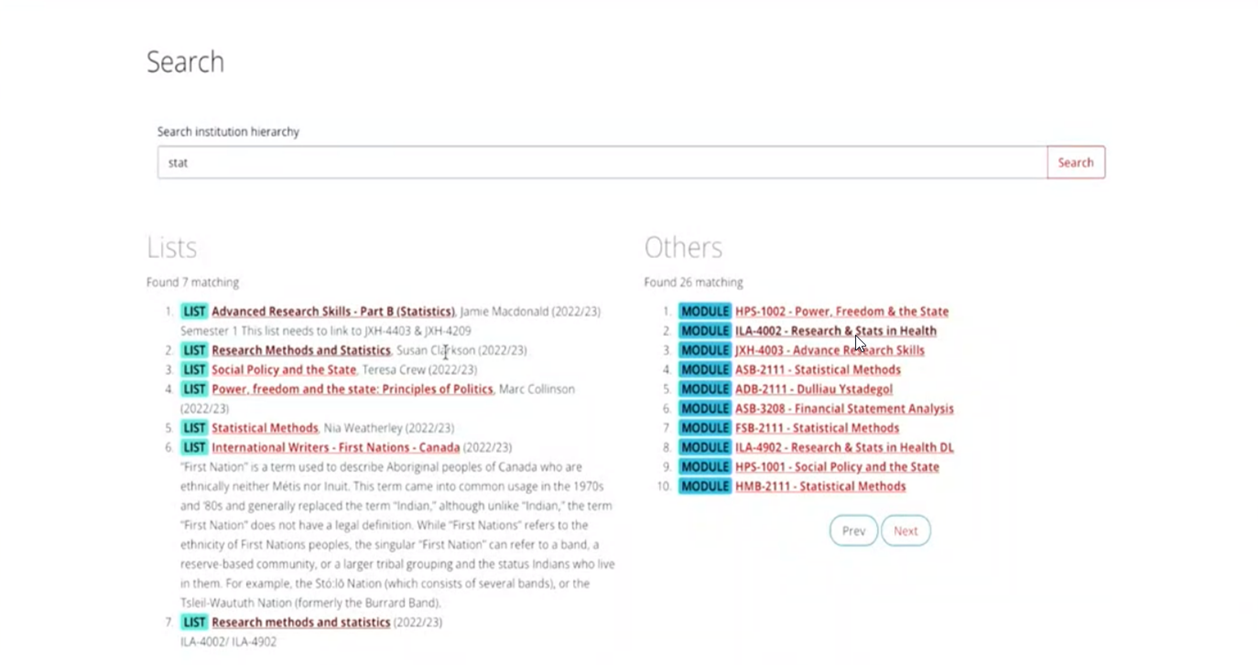The height and width of the screenshot is (665, 1258).
Task: Open module FSB-2111 Statistical Methods
Action: [816, 428]
